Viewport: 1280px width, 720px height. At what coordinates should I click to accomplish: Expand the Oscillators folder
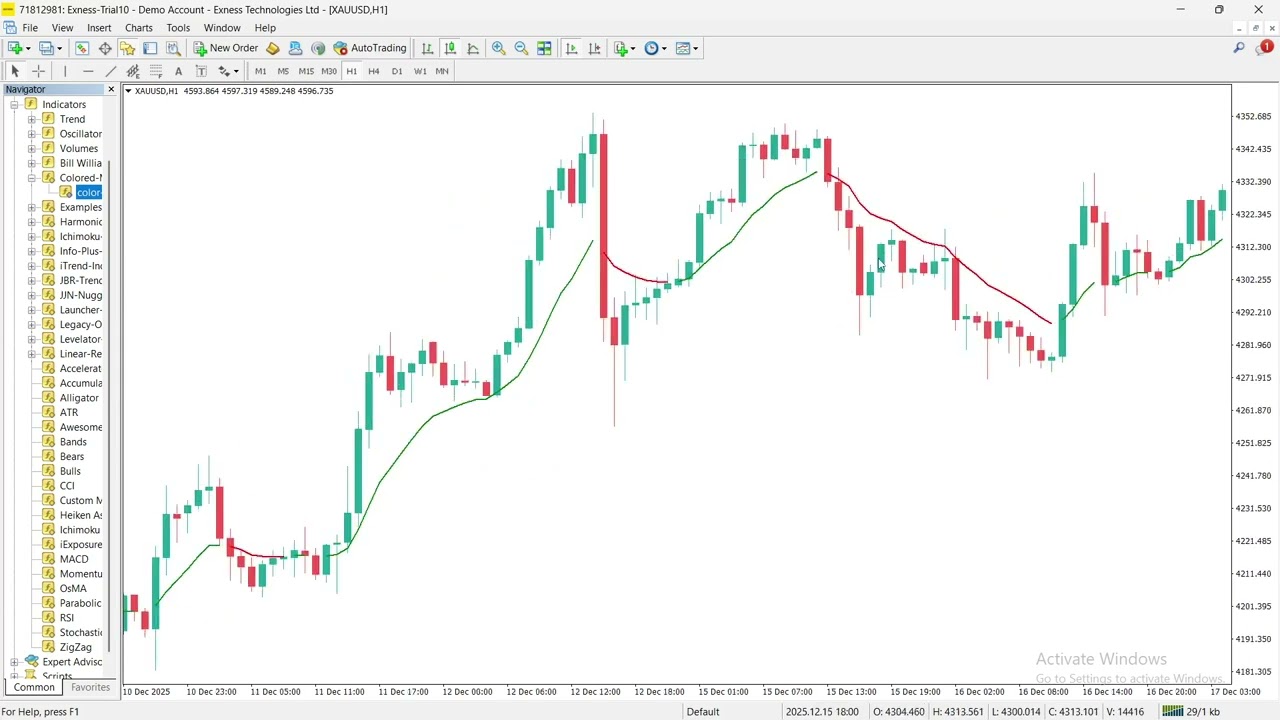click(32, 134)
